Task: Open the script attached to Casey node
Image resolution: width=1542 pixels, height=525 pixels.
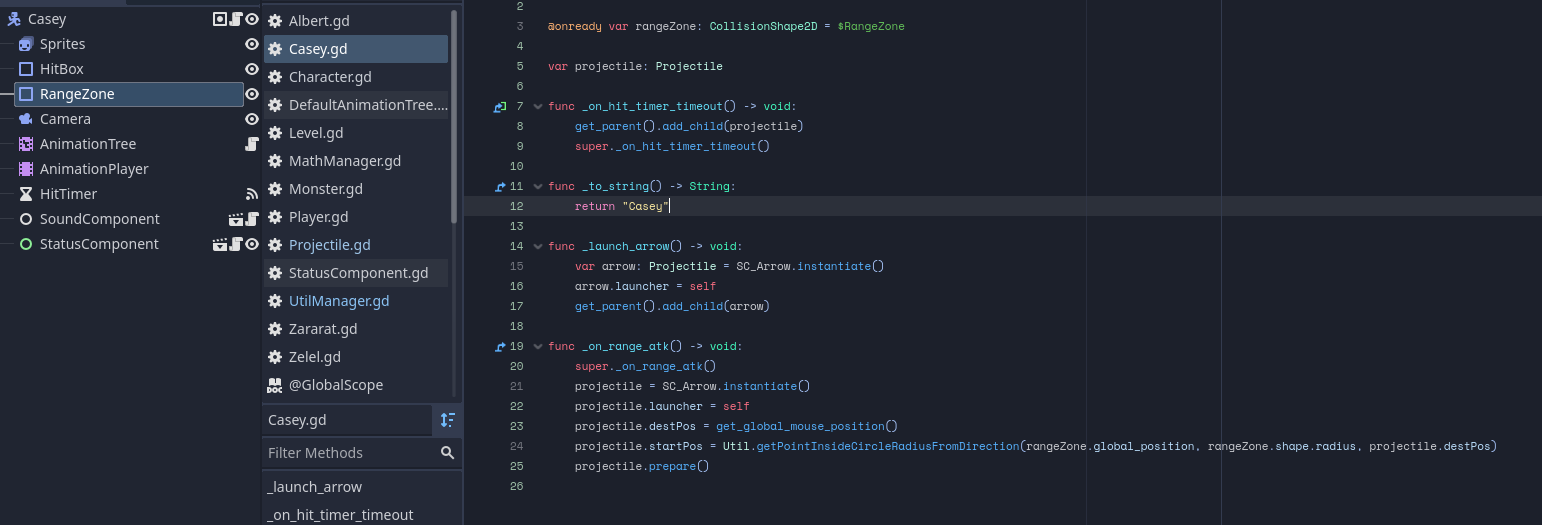Action: coord(236,19)
